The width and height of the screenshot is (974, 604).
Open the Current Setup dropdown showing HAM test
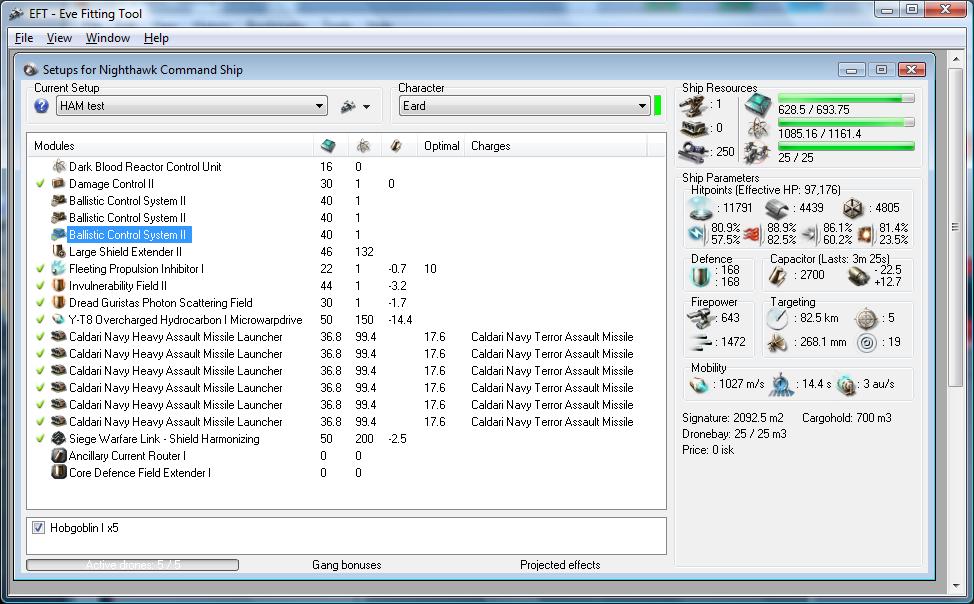pos(192,106)
